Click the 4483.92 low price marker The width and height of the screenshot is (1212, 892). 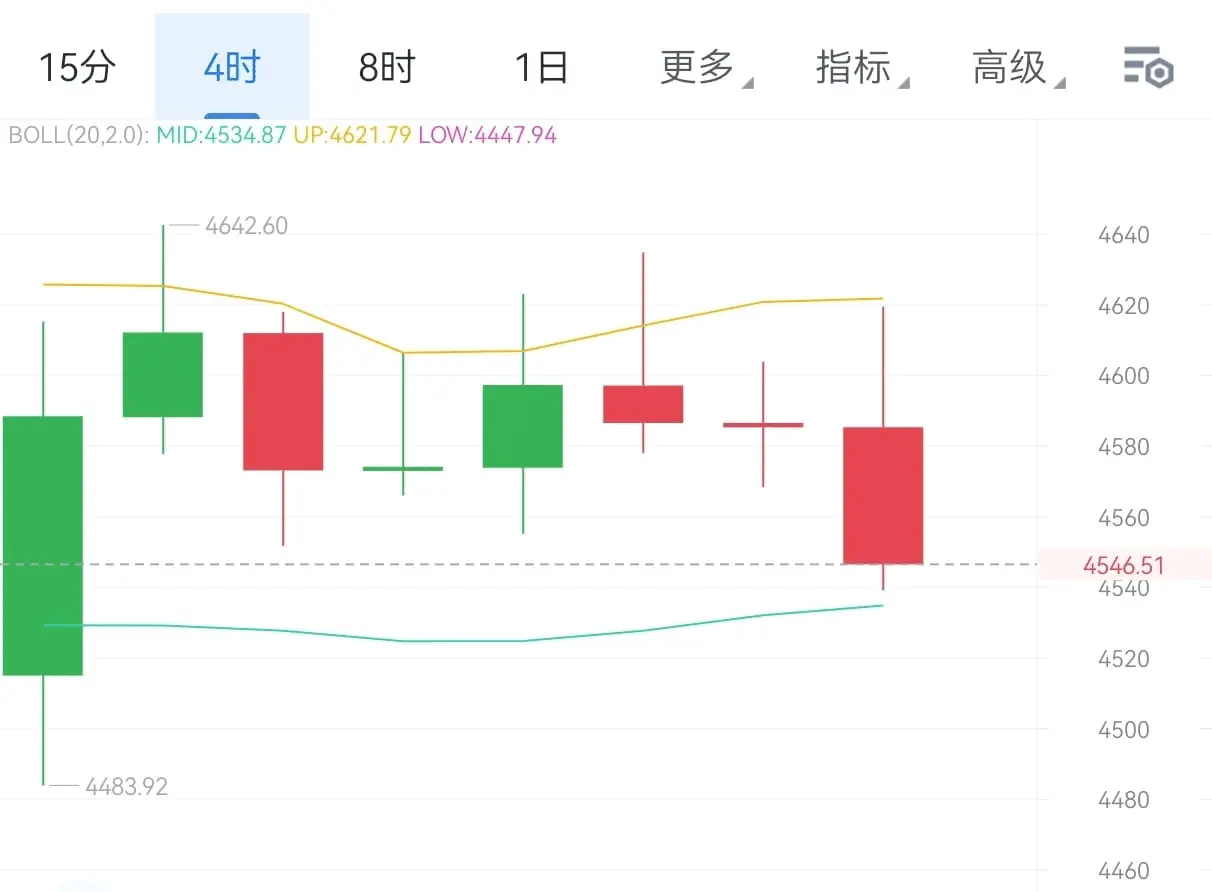click(x=126, y=787)
